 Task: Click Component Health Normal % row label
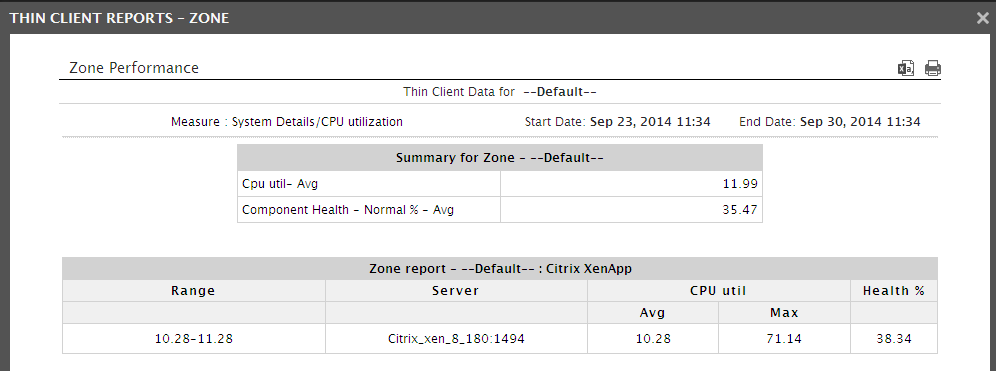tap(348, 210)
